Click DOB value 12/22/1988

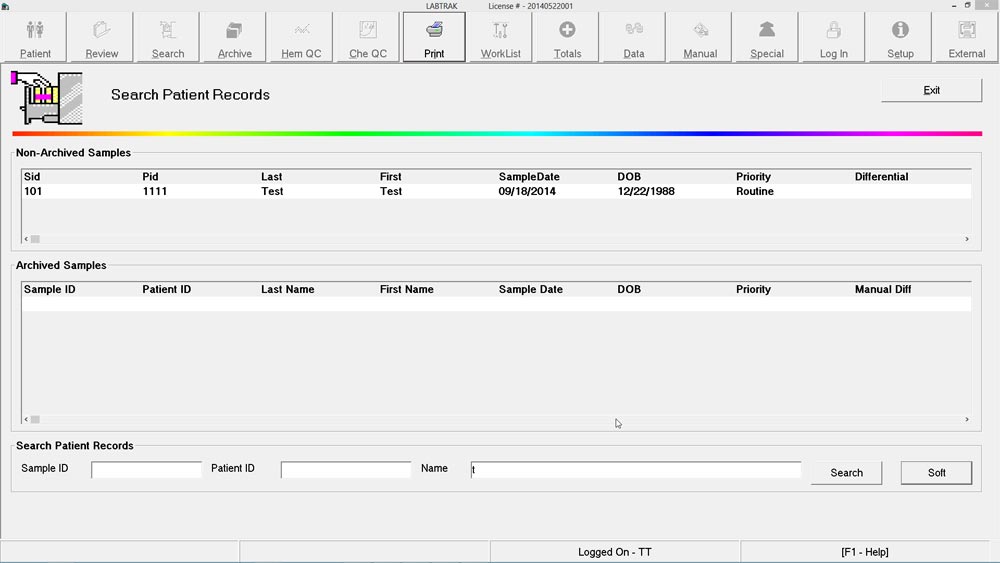click(645, 191)
